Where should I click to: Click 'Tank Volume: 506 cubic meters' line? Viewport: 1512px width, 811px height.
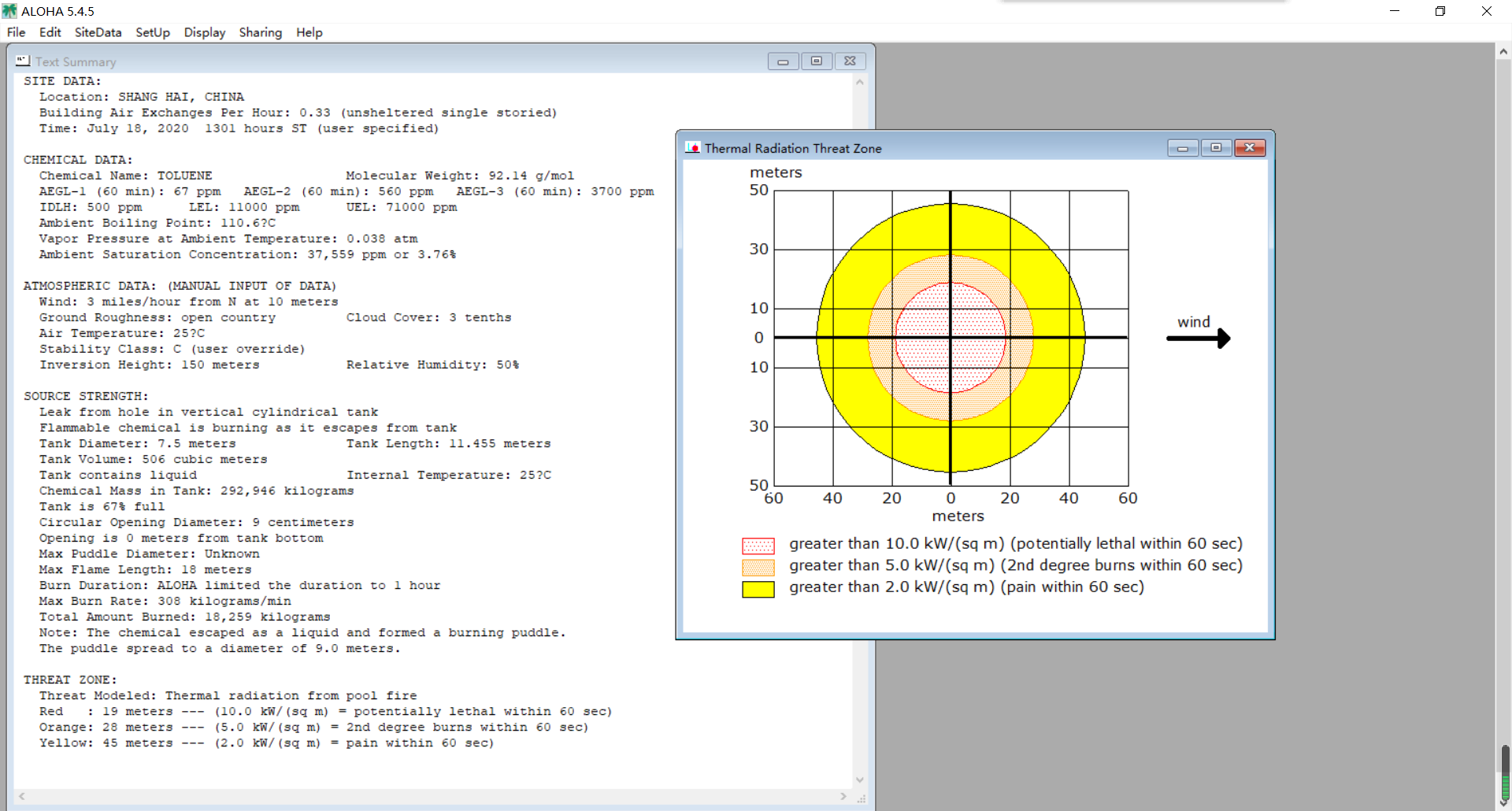tap(154, 459)
